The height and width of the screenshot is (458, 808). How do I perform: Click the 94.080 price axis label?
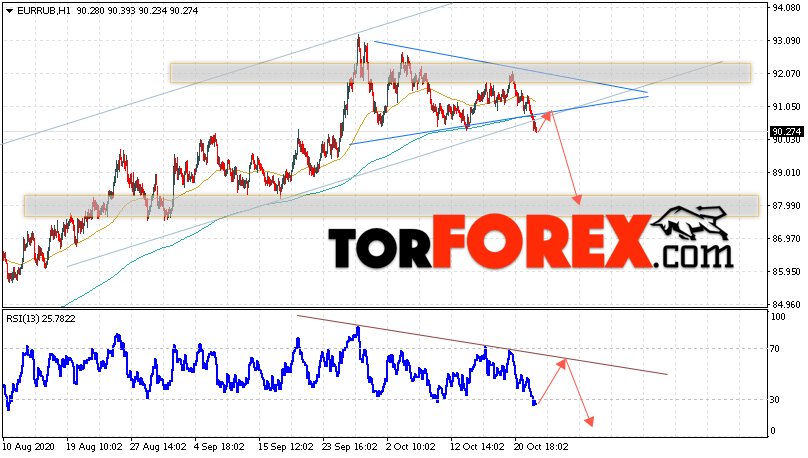[x=786, y=8]
